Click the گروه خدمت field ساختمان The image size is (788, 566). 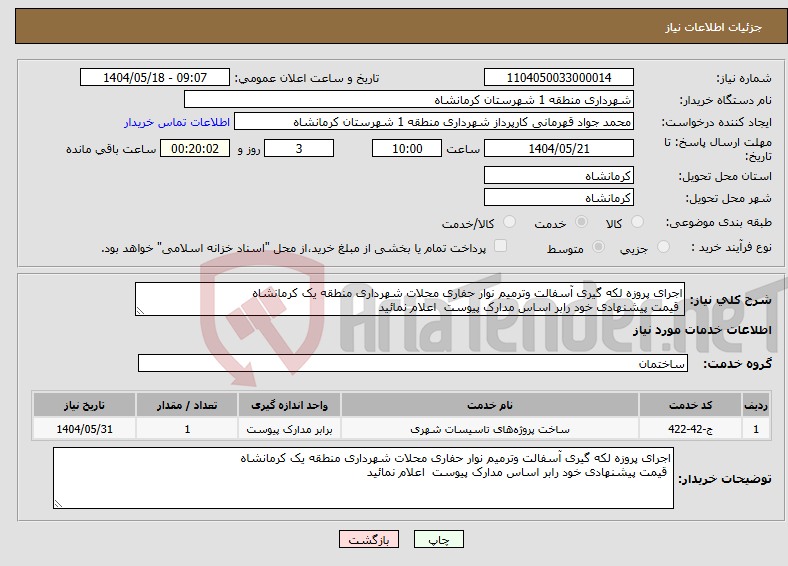pos(413,363)
